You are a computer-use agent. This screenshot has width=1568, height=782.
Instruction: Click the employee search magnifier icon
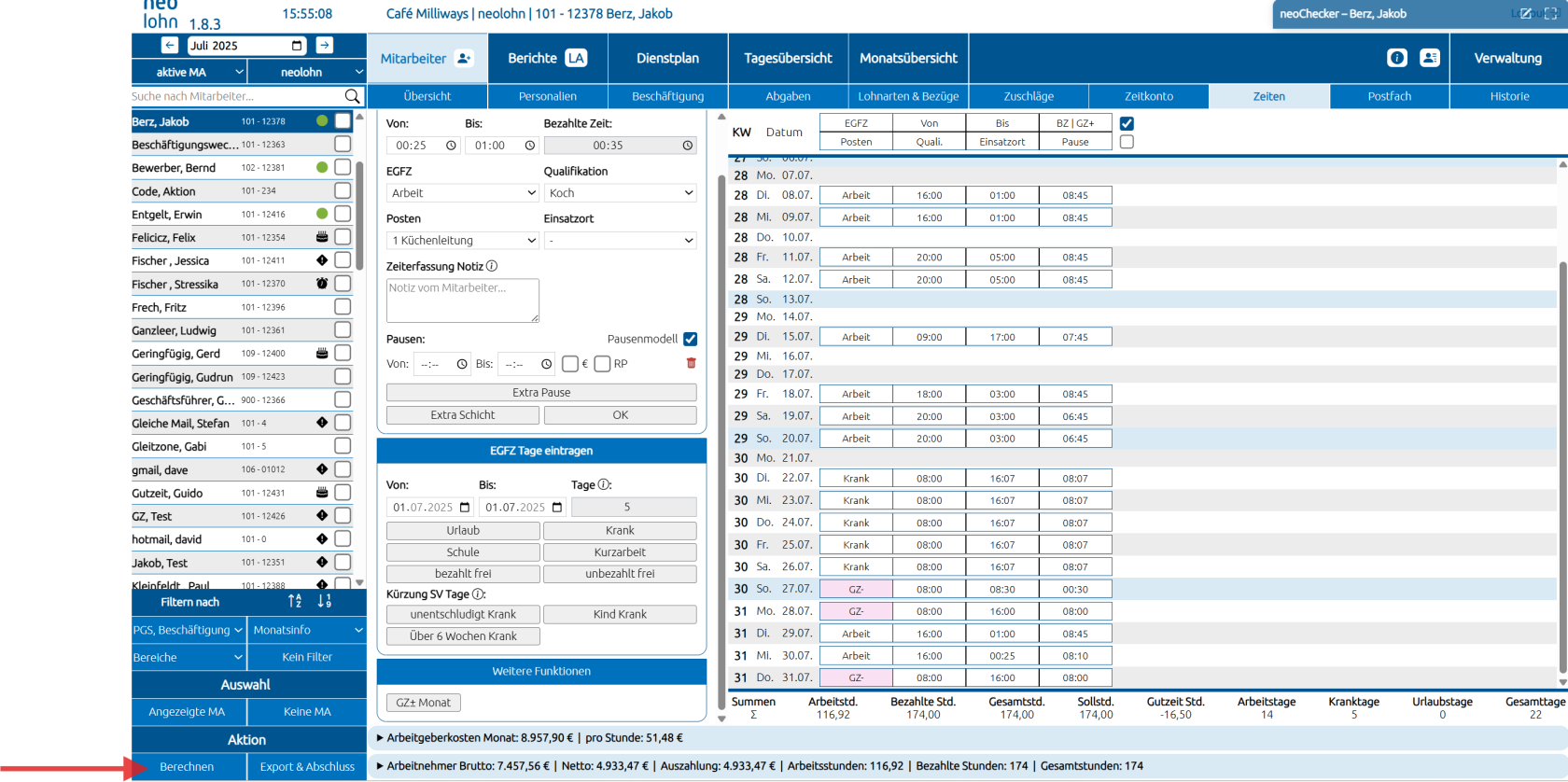pyautogui.click(x=352, y=96)
